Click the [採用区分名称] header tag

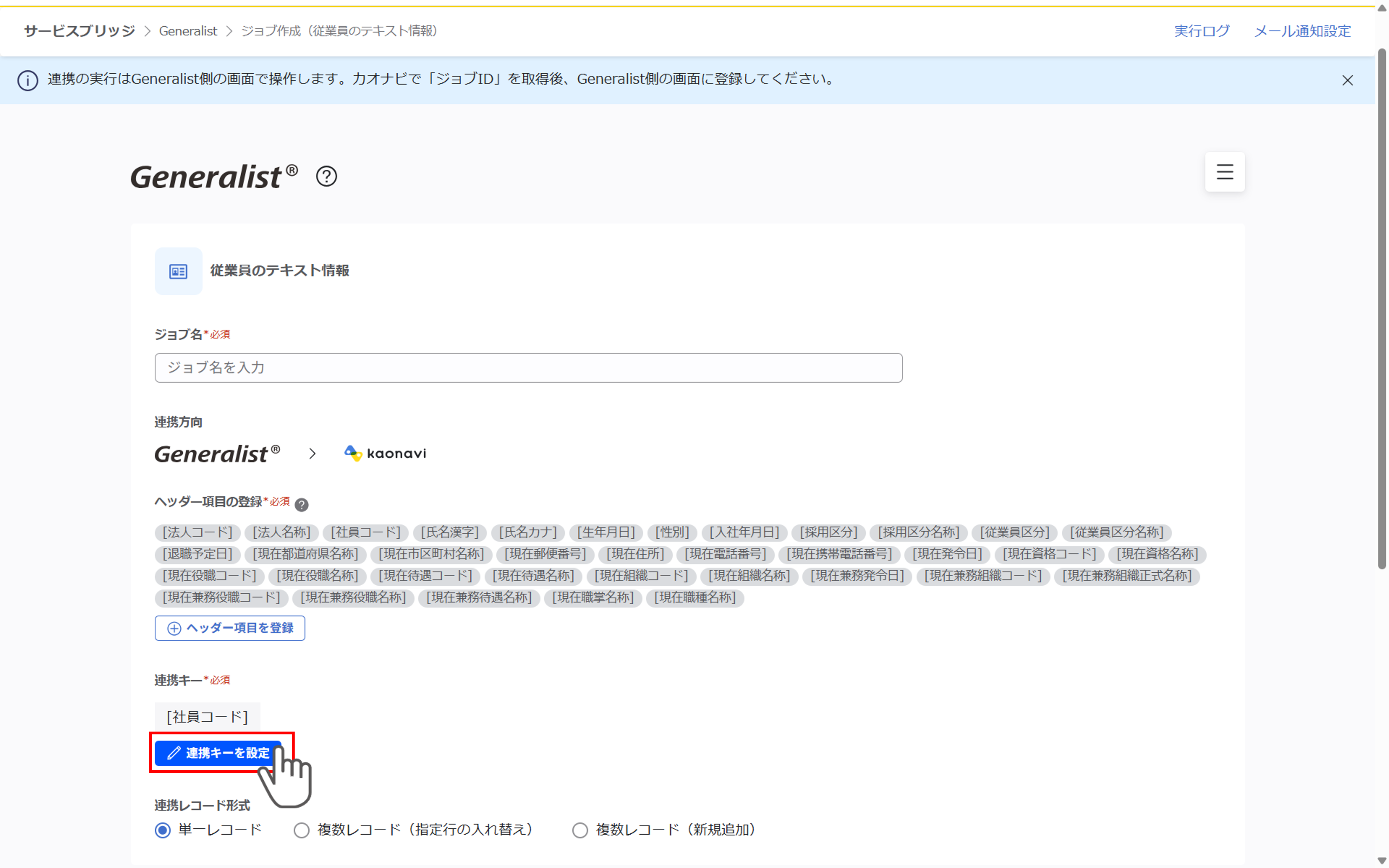pyautogui.click(x=919, y=533)
